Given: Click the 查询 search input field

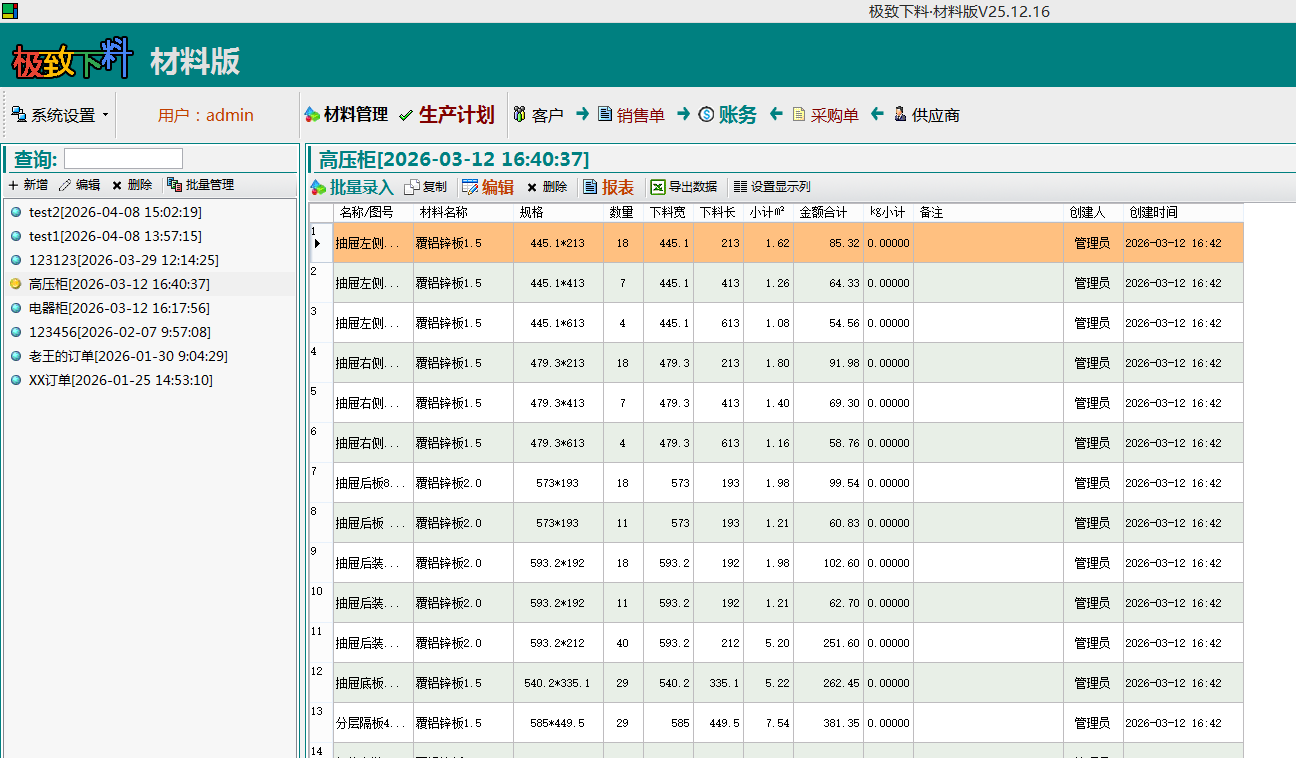Looking at the screenshot, I should coord(123,159).
